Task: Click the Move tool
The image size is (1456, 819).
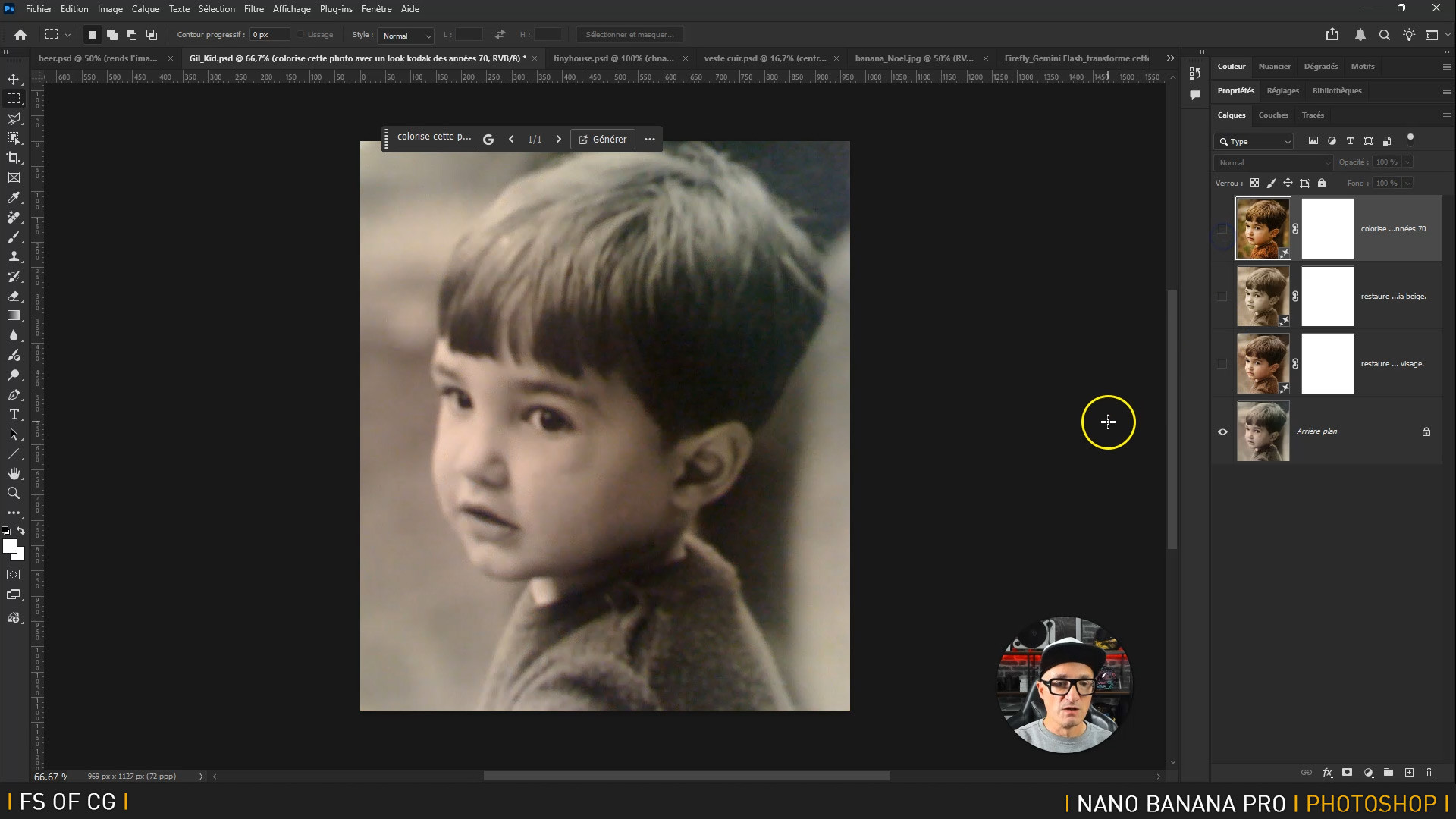Action: [14, 79]
